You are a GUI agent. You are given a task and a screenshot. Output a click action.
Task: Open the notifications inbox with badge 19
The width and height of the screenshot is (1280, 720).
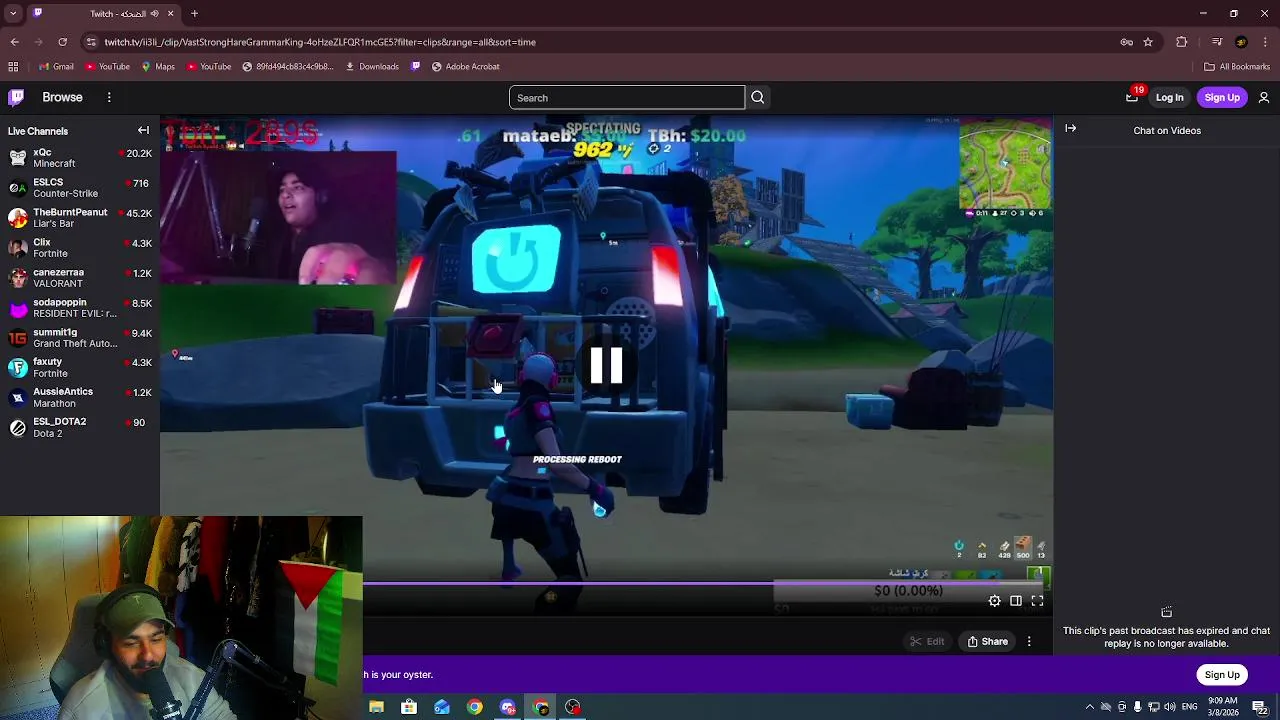click(x=1132, y=97)
